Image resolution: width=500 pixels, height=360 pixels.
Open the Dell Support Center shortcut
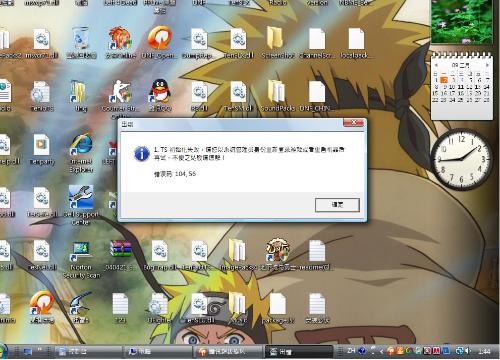(81, 205)
